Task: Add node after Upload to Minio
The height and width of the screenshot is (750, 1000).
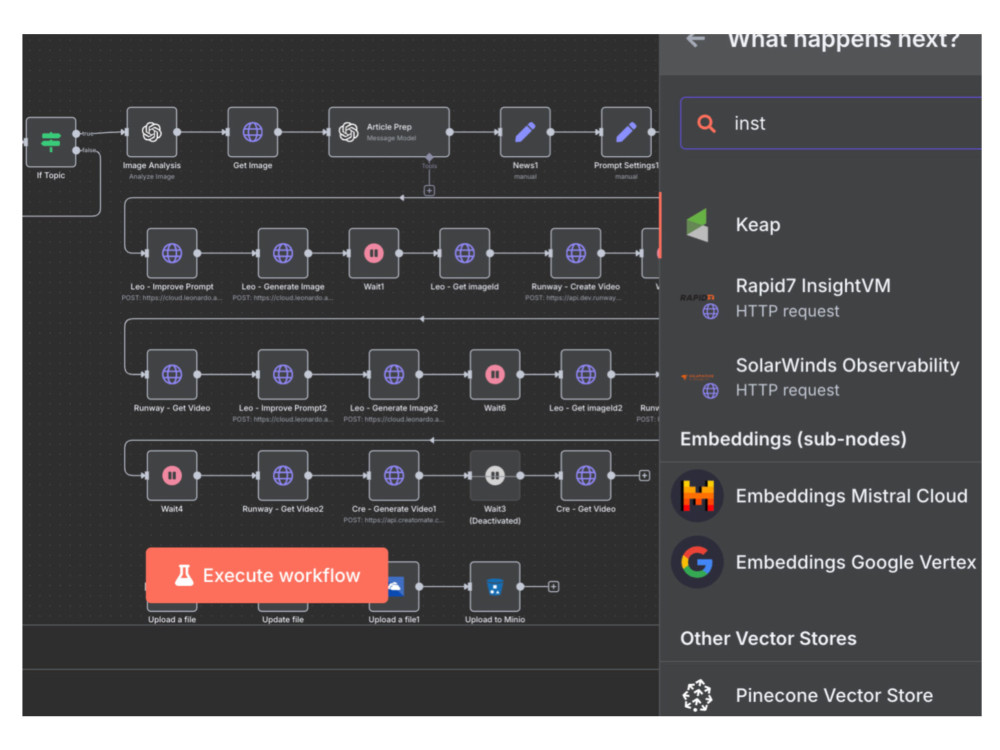Action: tap(554, 587)
